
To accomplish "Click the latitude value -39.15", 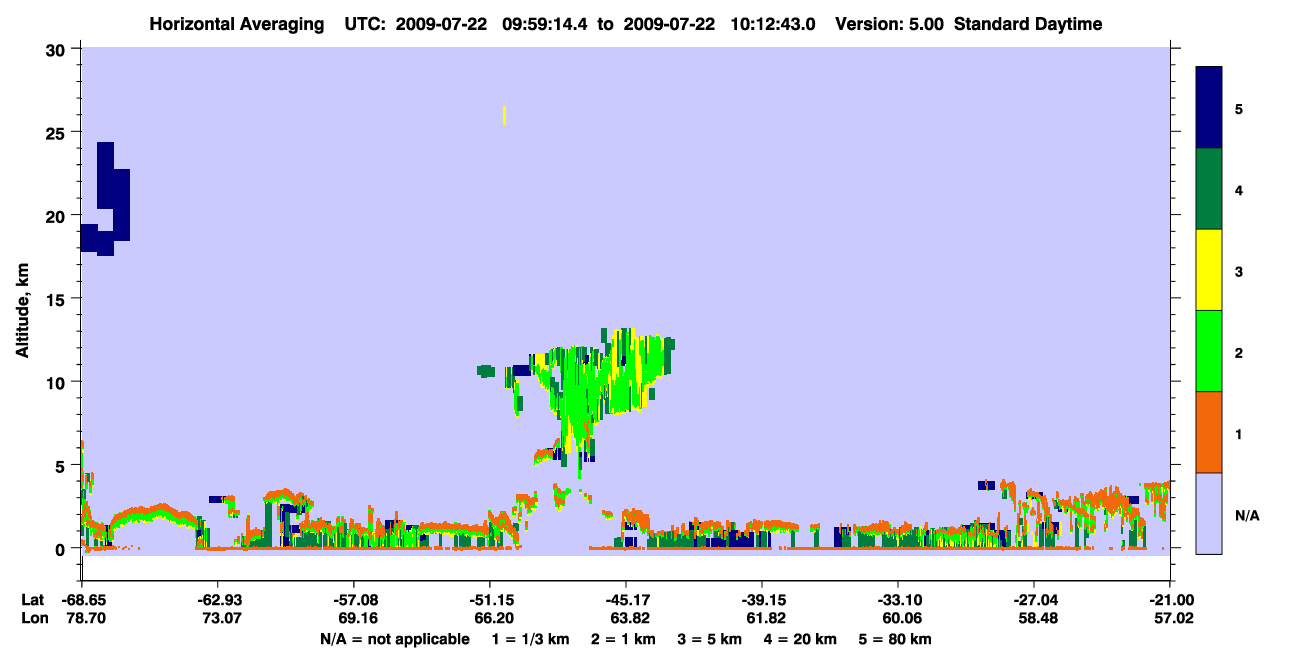I will click(762, 600).
